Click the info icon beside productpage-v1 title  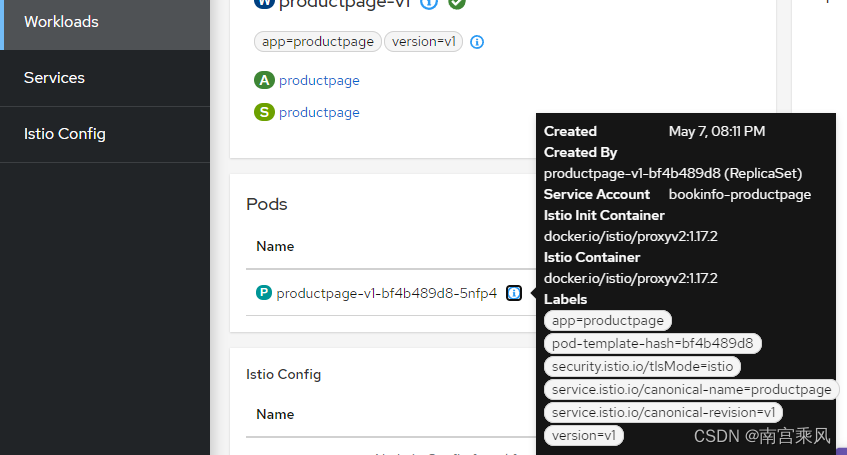pyautogui.click(x=429, y=3)
